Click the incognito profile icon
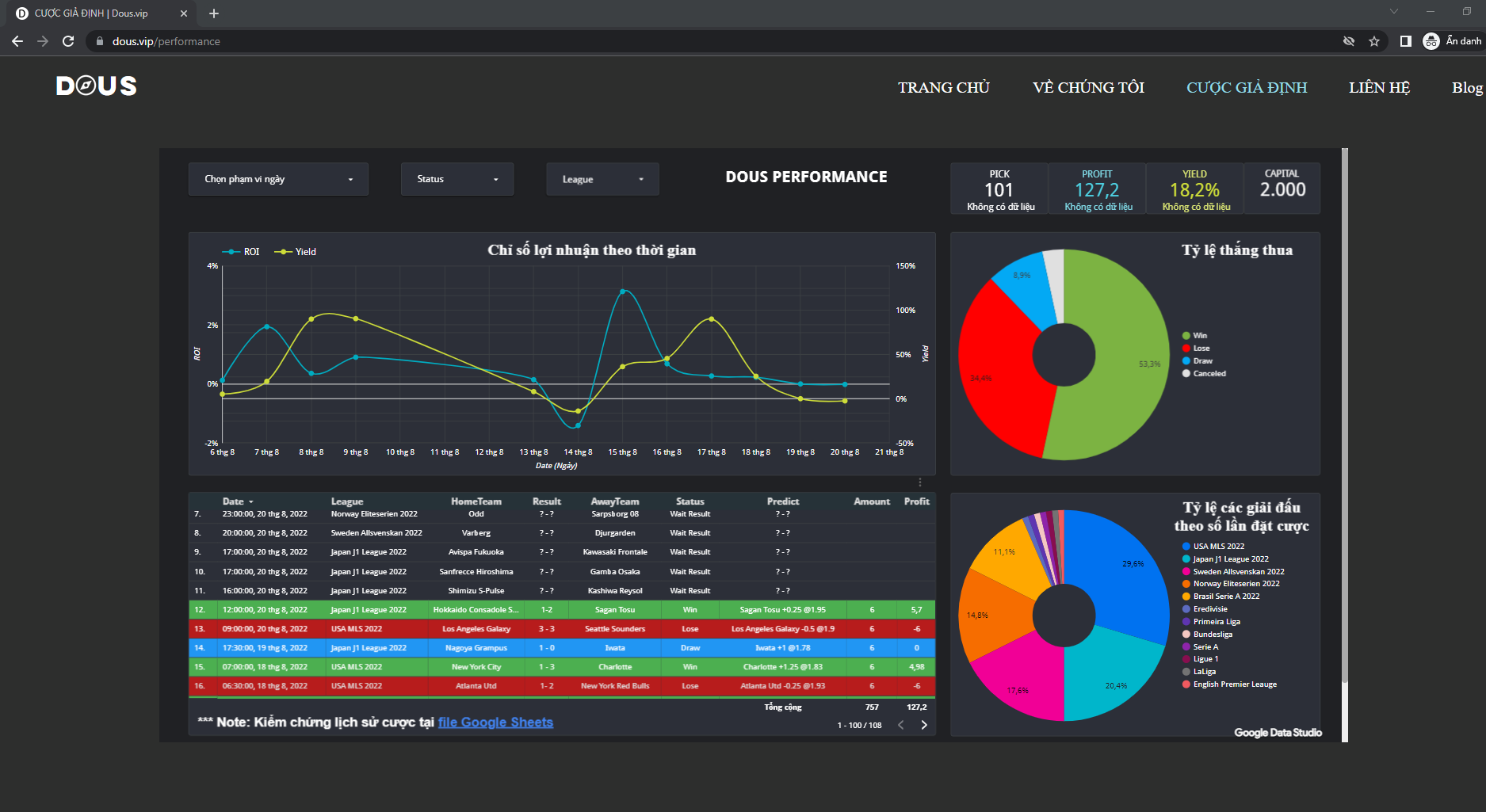This screenshot has width=1486, height=812. point(1431,41)
